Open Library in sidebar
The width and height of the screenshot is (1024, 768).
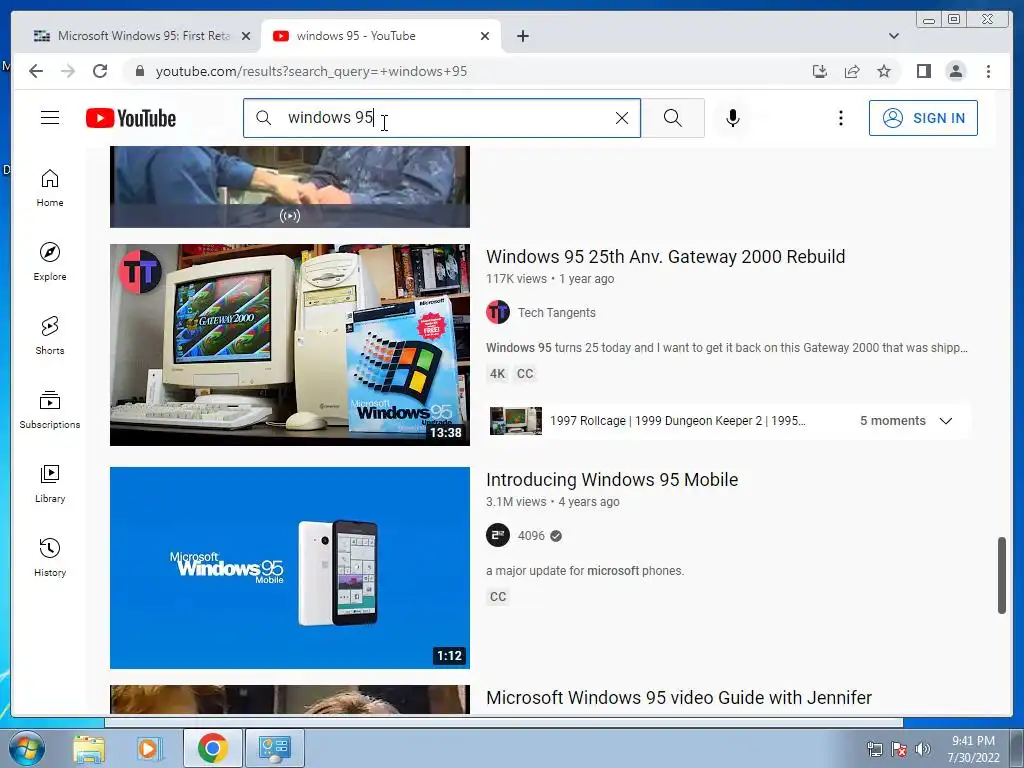(x=50, y=483)
